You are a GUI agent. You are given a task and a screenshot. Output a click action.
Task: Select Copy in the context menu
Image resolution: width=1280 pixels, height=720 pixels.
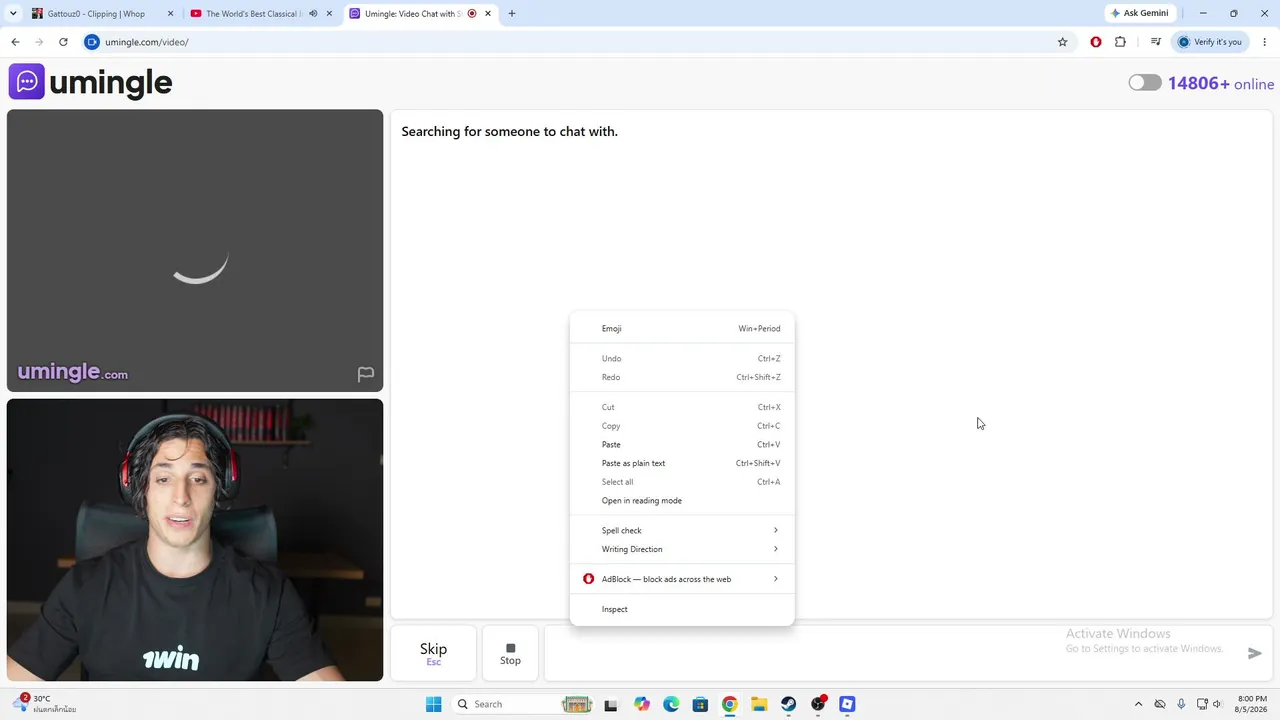(682, 426)
